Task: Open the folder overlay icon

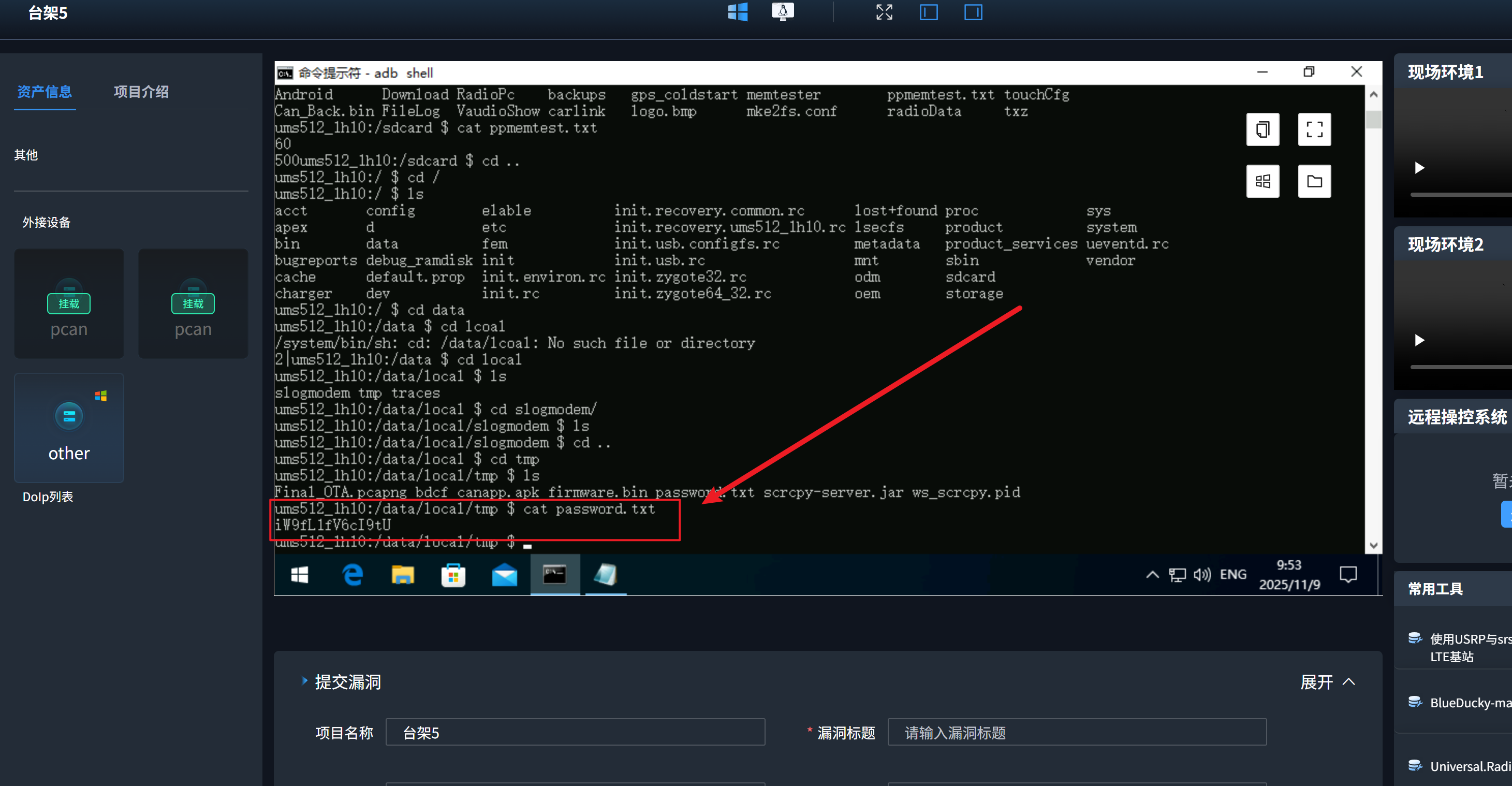Action: point(1314,181)
